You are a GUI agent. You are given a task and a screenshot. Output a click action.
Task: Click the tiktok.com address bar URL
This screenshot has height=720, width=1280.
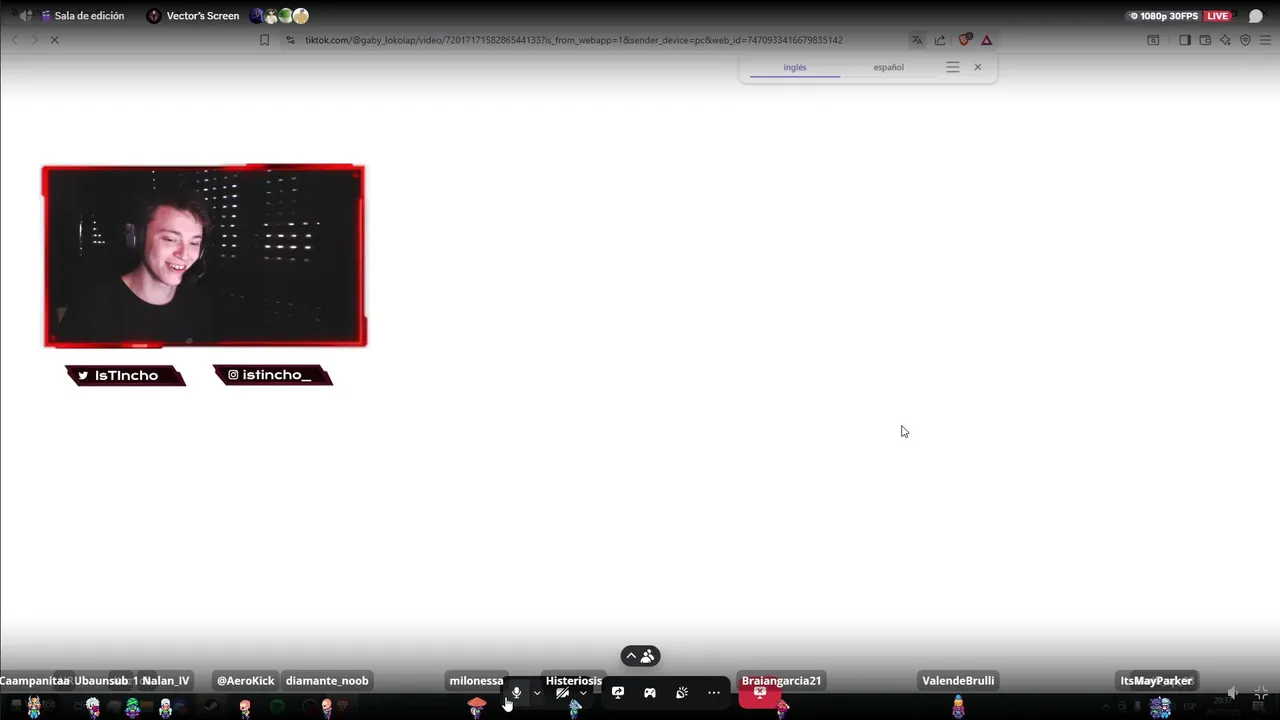574,40
